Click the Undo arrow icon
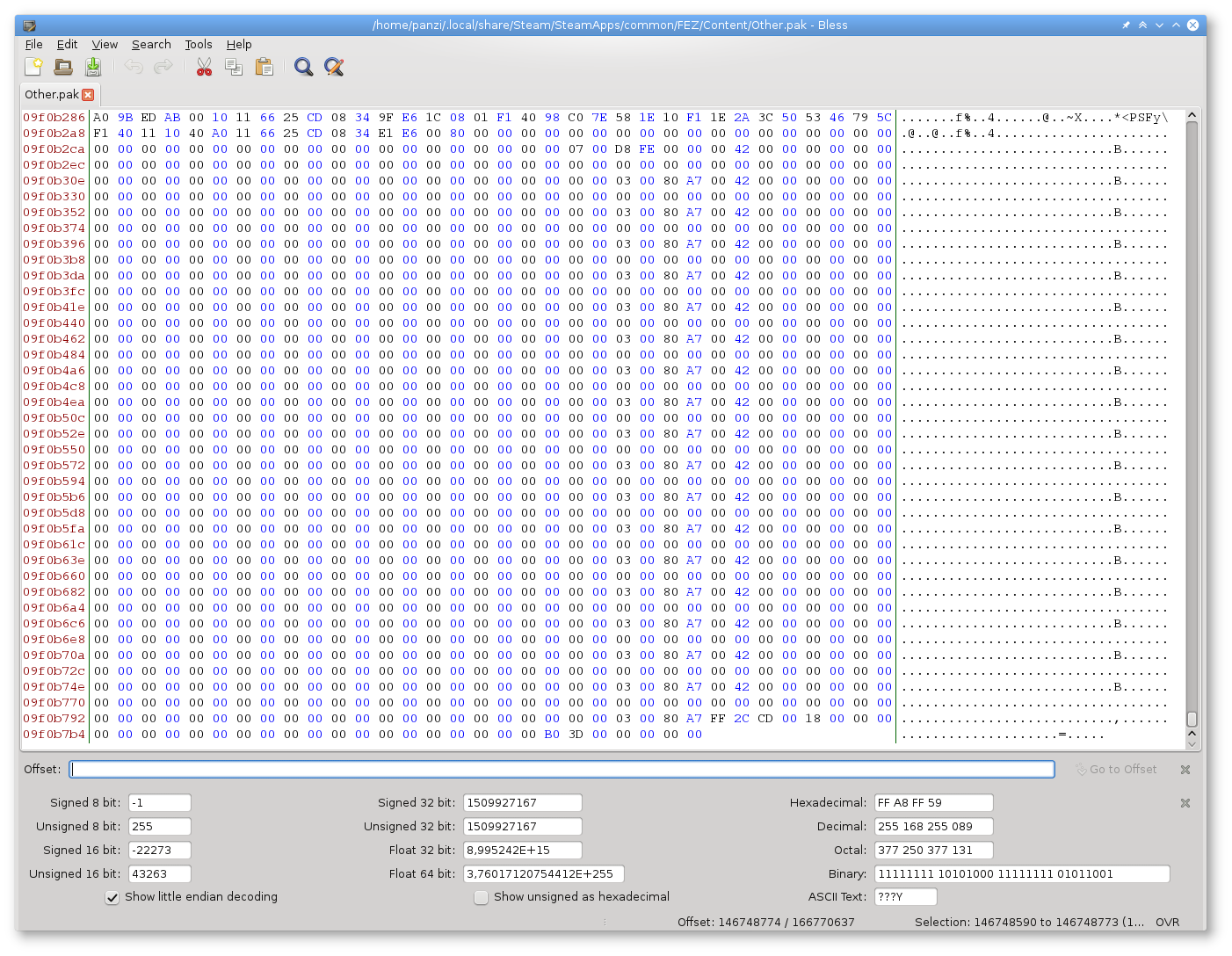 133,66
